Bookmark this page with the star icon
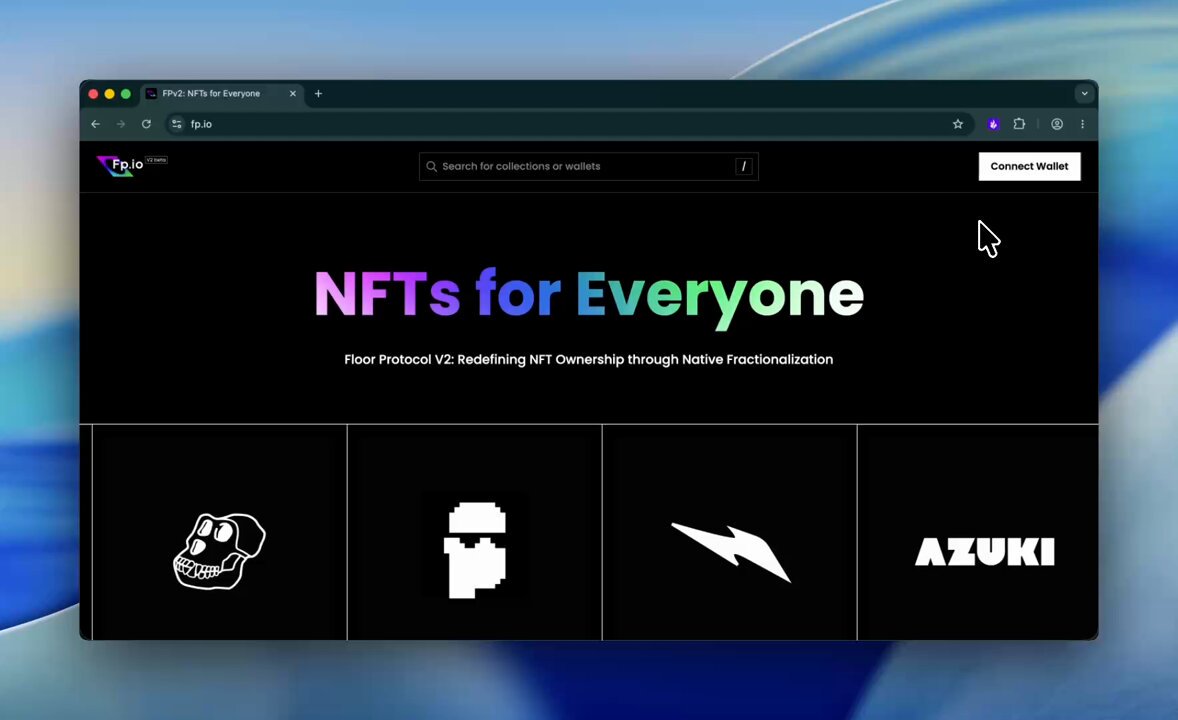This screenshot has height=720, width=1178. click(958, 124)
